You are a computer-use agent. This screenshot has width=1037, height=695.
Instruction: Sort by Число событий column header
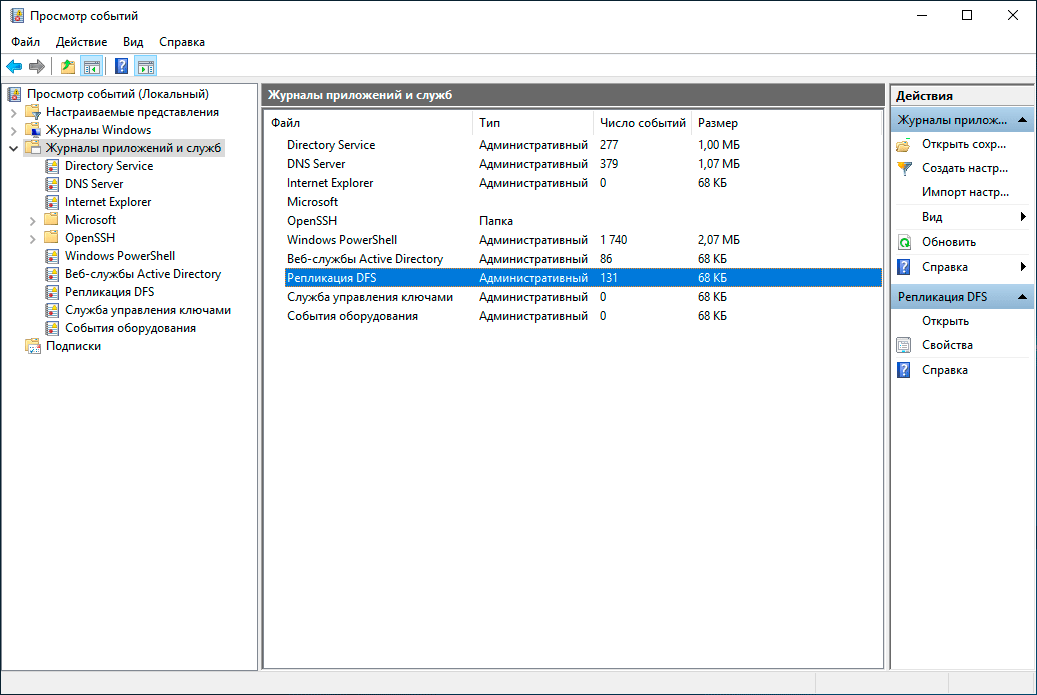tap(642, 123)
